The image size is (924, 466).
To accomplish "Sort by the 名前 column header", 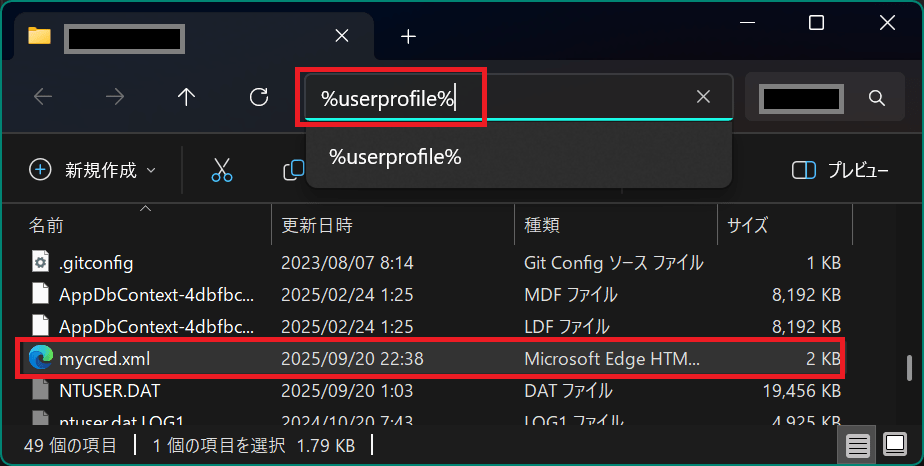I will [46, 225].
